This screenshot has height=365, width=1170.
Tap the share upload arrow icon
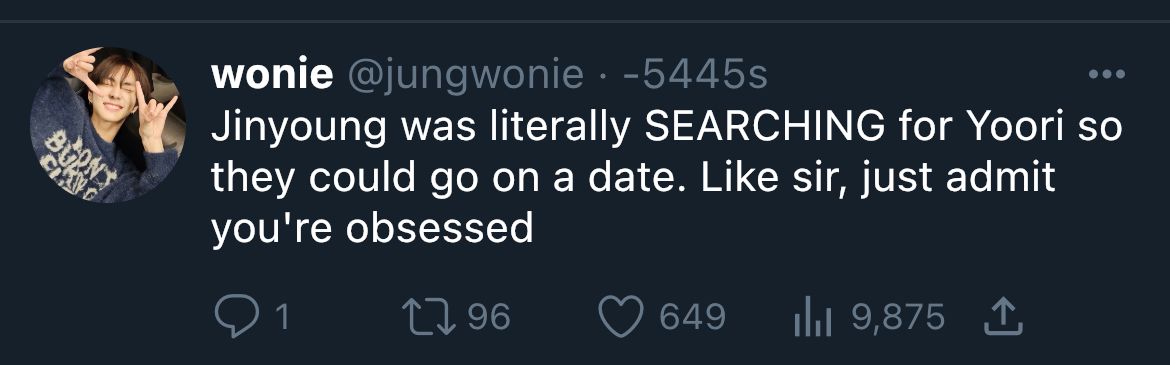coord(1003,316)
